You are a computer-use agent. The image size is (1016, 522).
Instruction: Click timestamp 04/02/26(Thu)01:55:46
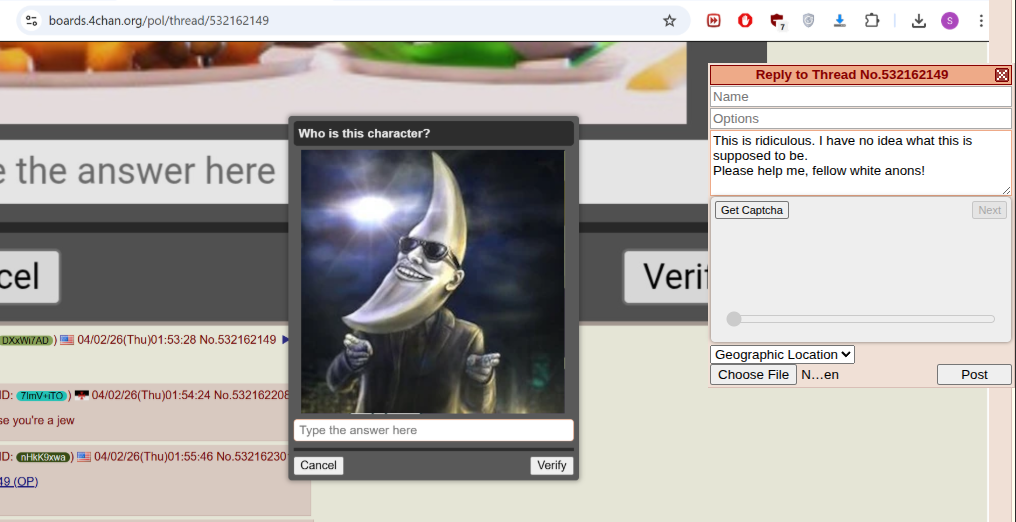point(154,457)
